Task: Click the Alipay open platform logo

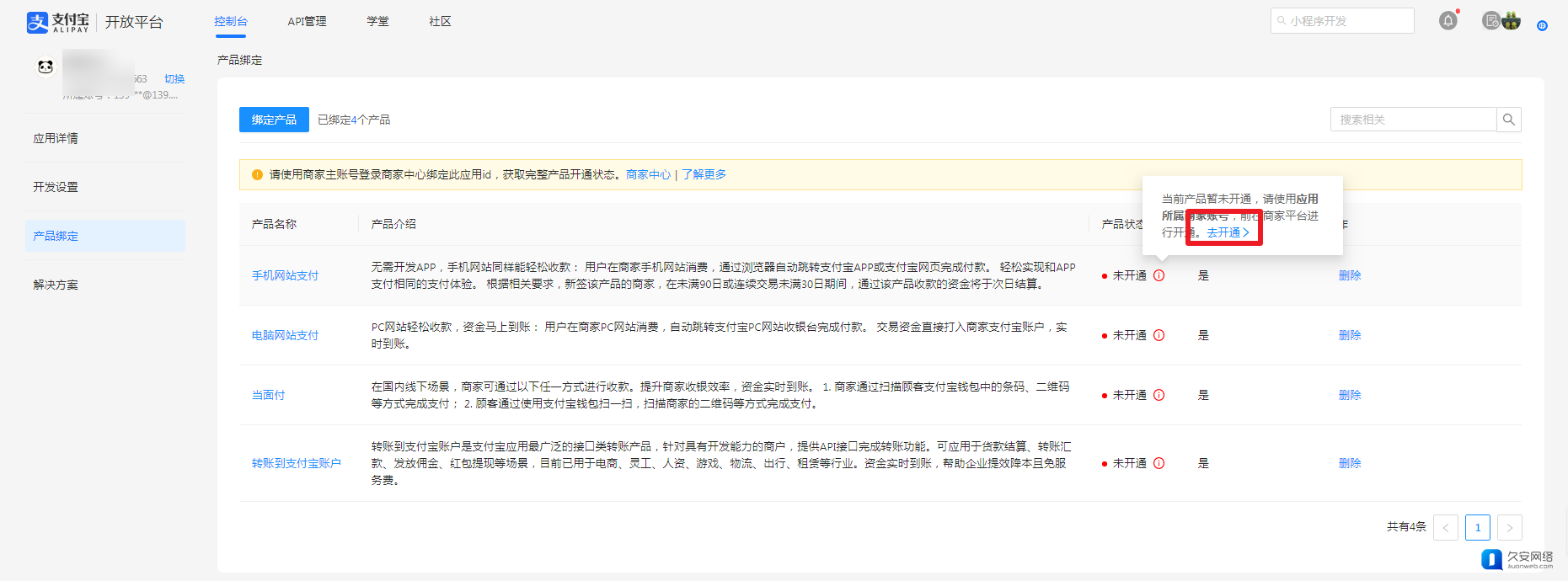Action: tap(94, 22)
